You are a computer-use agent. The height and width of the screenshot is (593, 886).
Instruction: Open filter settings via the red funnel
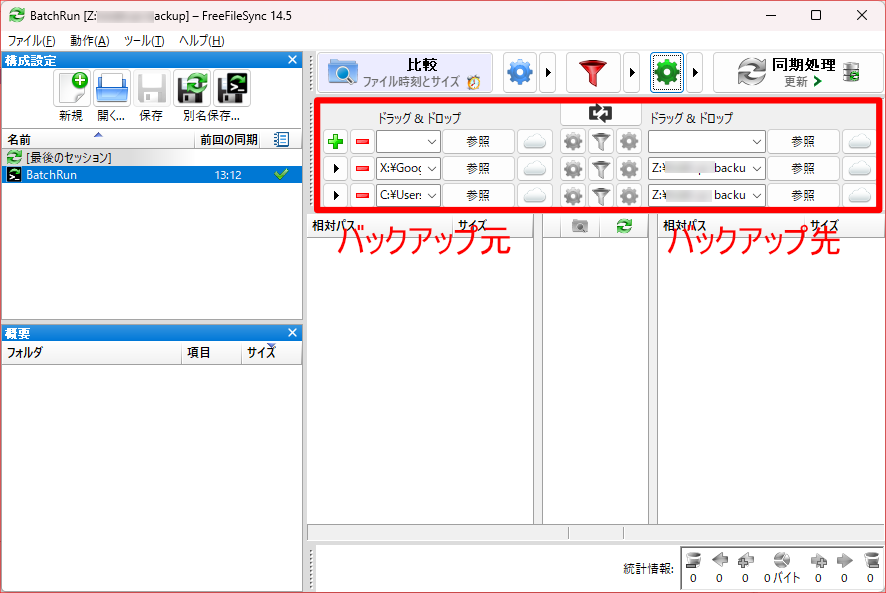(x=593, y=73)
